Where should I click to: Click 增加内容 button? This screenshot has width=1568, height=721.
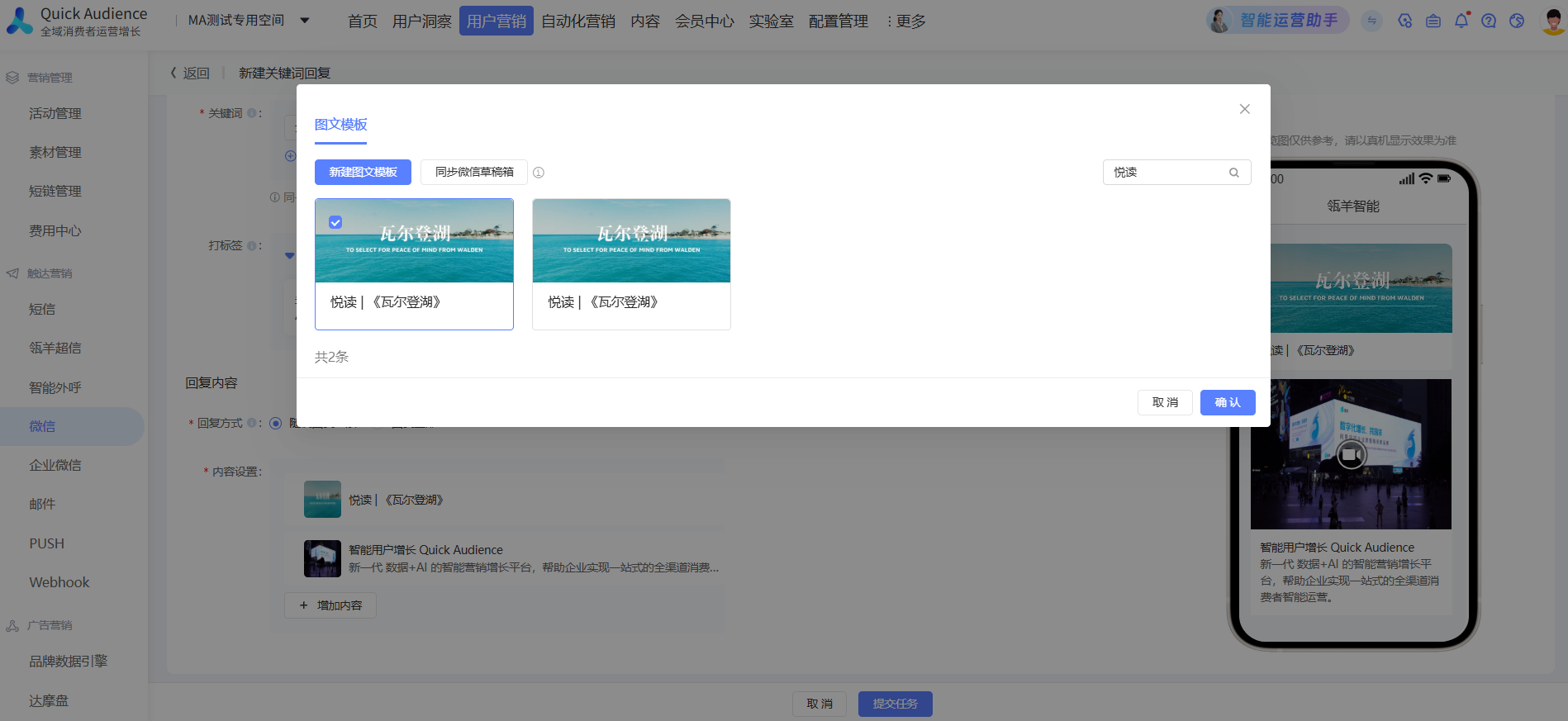(330, 605)
